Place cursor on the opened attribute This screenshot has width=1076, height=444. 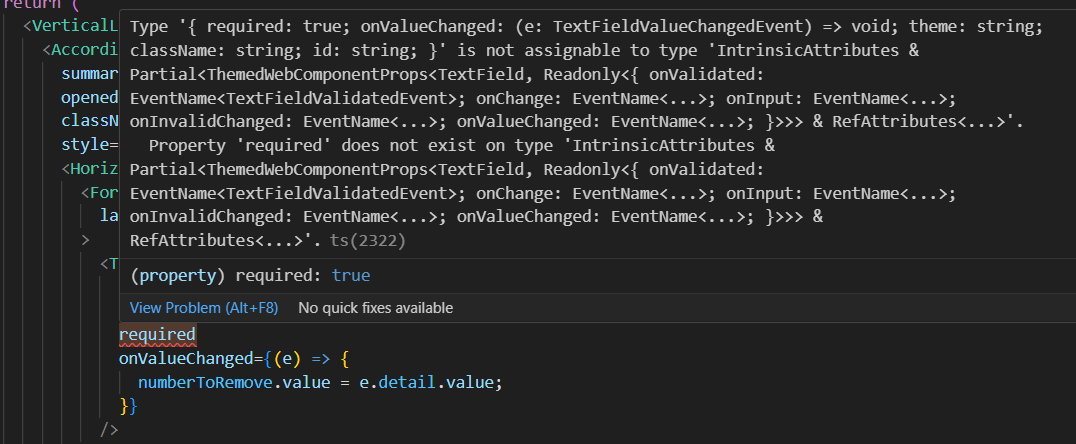(x=90, y=98)
